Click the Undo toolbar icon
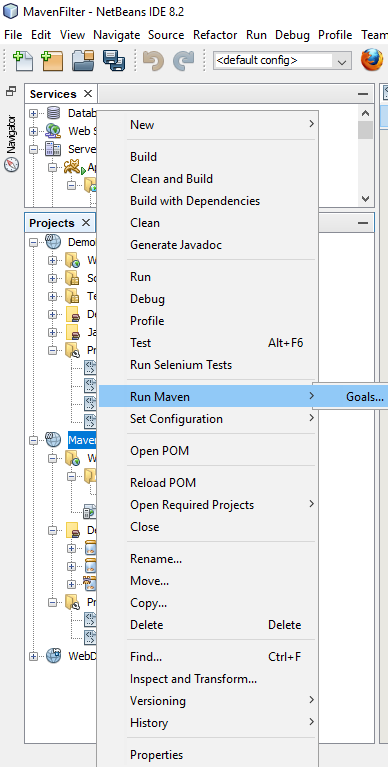Image resolution: width=388 pixels, height=767 pixels. (153, 61)
